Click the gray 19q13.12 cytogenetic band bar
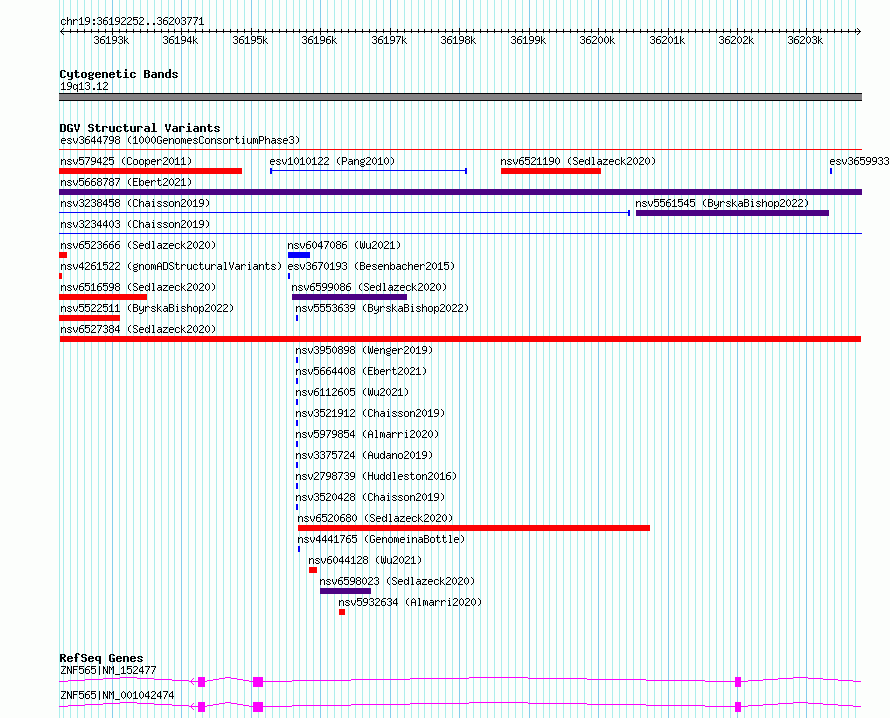Screen dimensions: 890x718 point(460,97)
